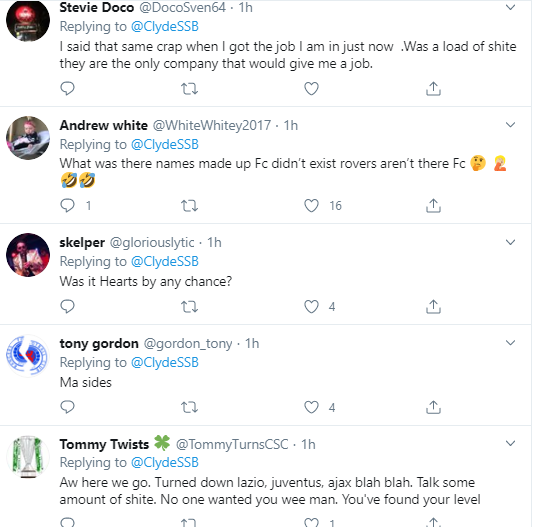Viewport: 558px width, 527px height.
Task: Reply to Andrew white's tweet
Action: (67, 206)
